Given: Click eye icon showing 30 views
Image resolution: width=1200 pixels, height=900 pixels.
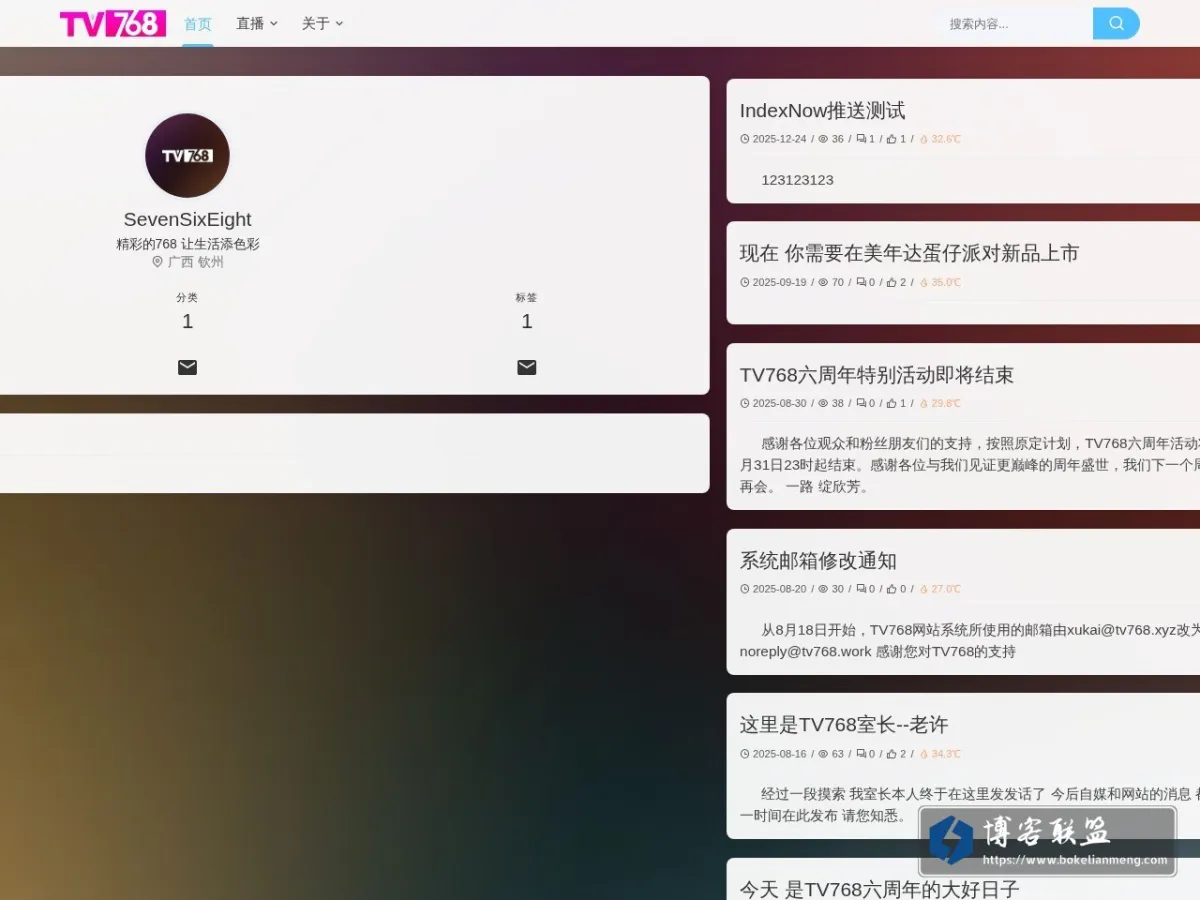Looking at the screenshot, I should click(823, 589).
